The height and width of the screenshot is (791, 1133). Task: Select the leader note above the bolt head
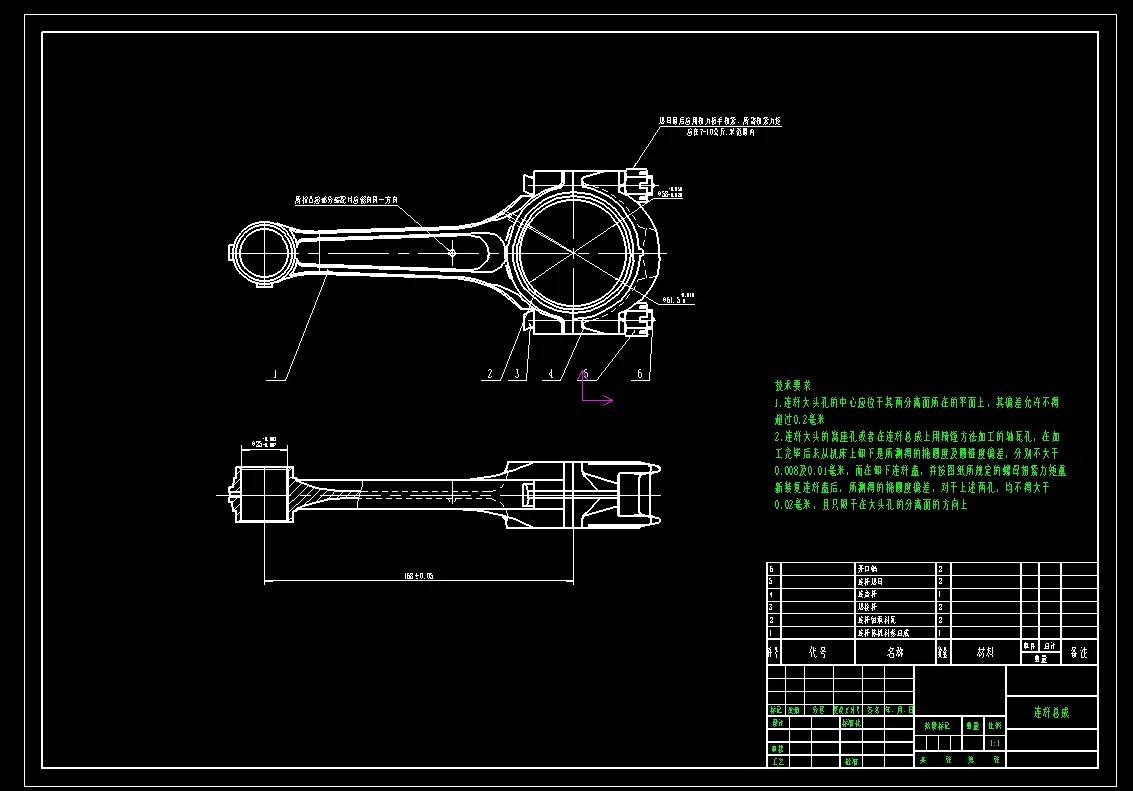pyautogui.click(x=720, y=126)
